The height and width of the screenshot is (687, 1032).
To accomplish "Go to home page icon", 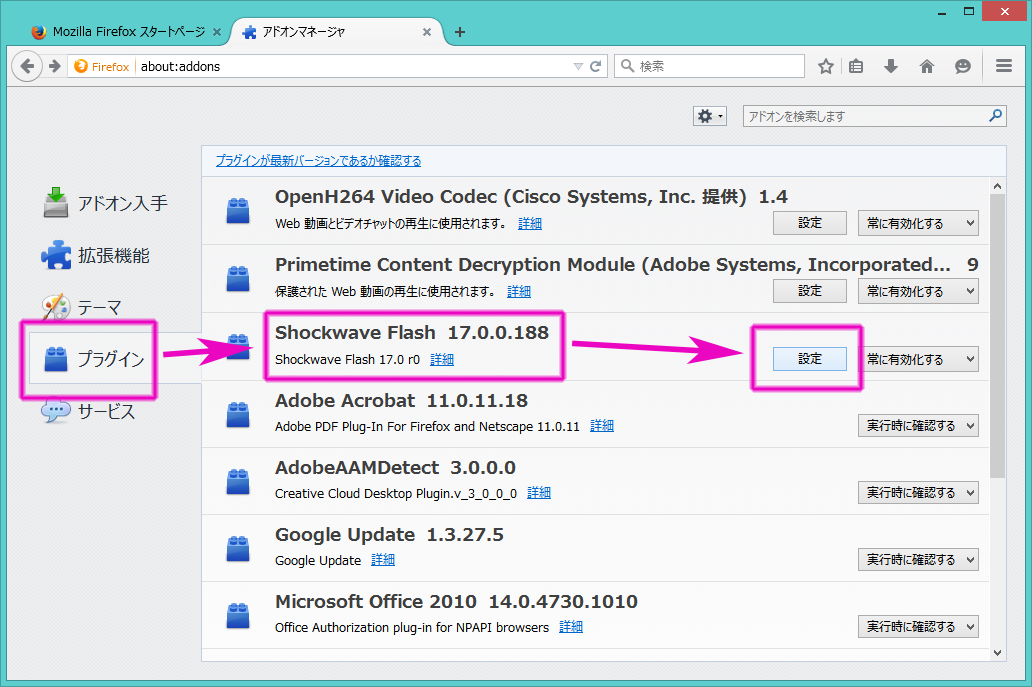I will click(x=927, y=66).
